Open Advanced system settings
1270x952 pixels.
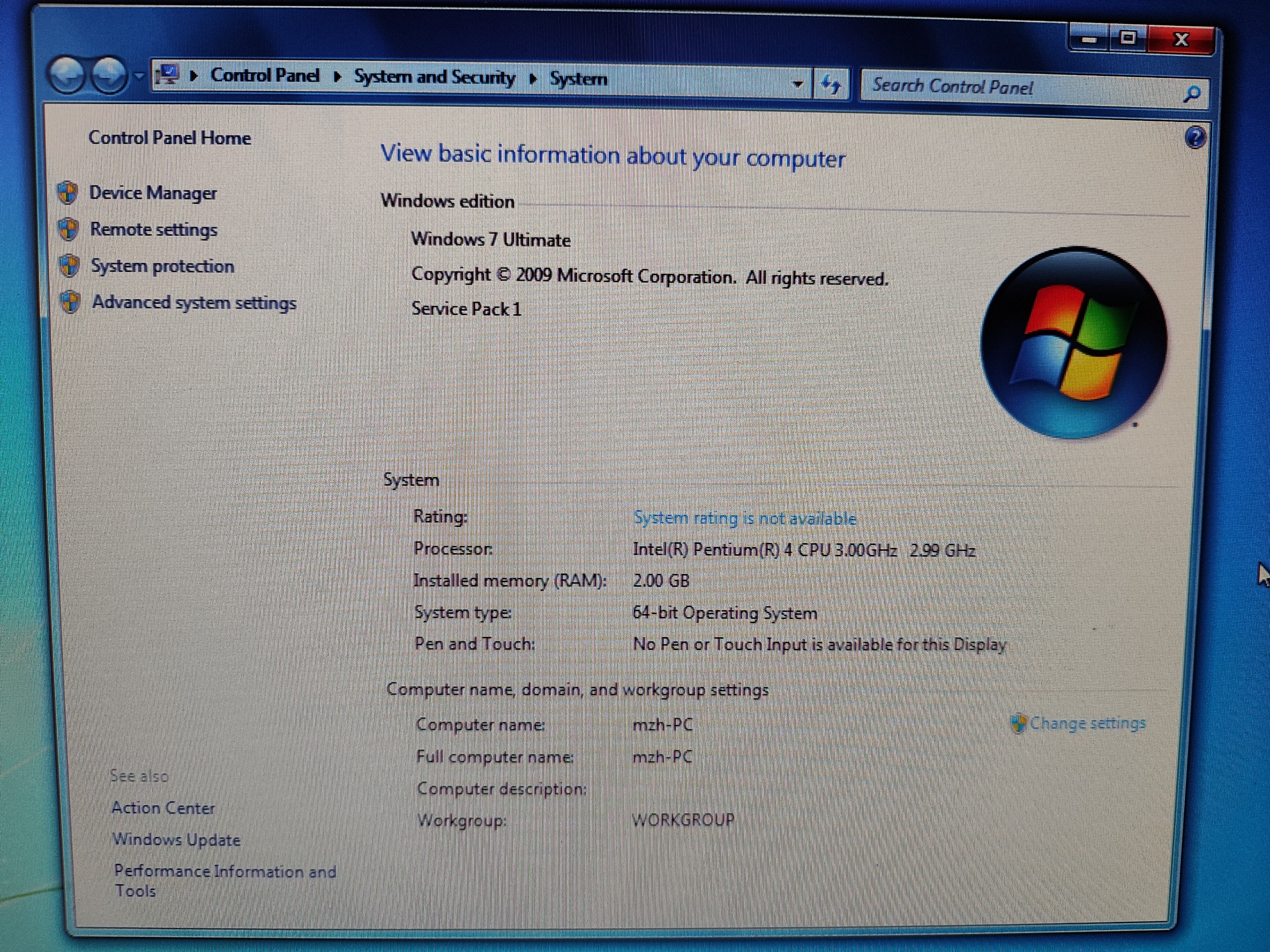click(x=194, y=302)
